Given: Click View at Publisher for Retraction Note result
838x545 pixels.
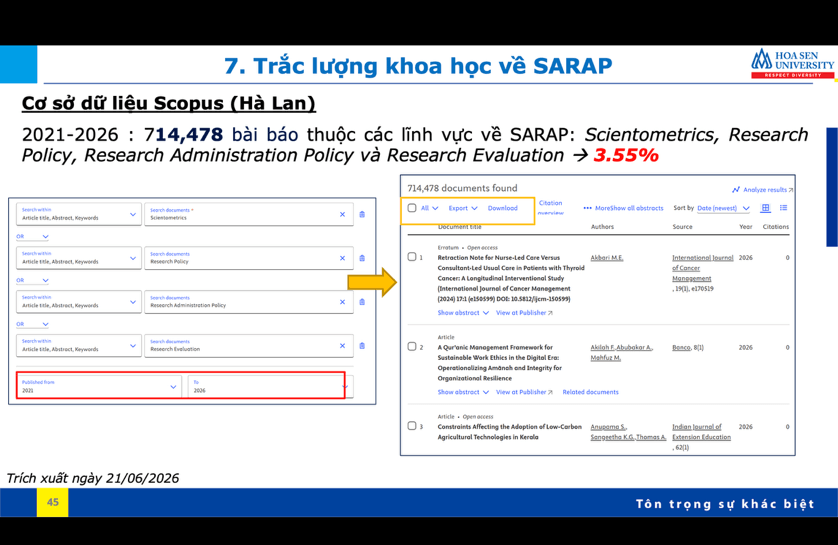Looking at the screenshot, I should click(x=524, y=313).
